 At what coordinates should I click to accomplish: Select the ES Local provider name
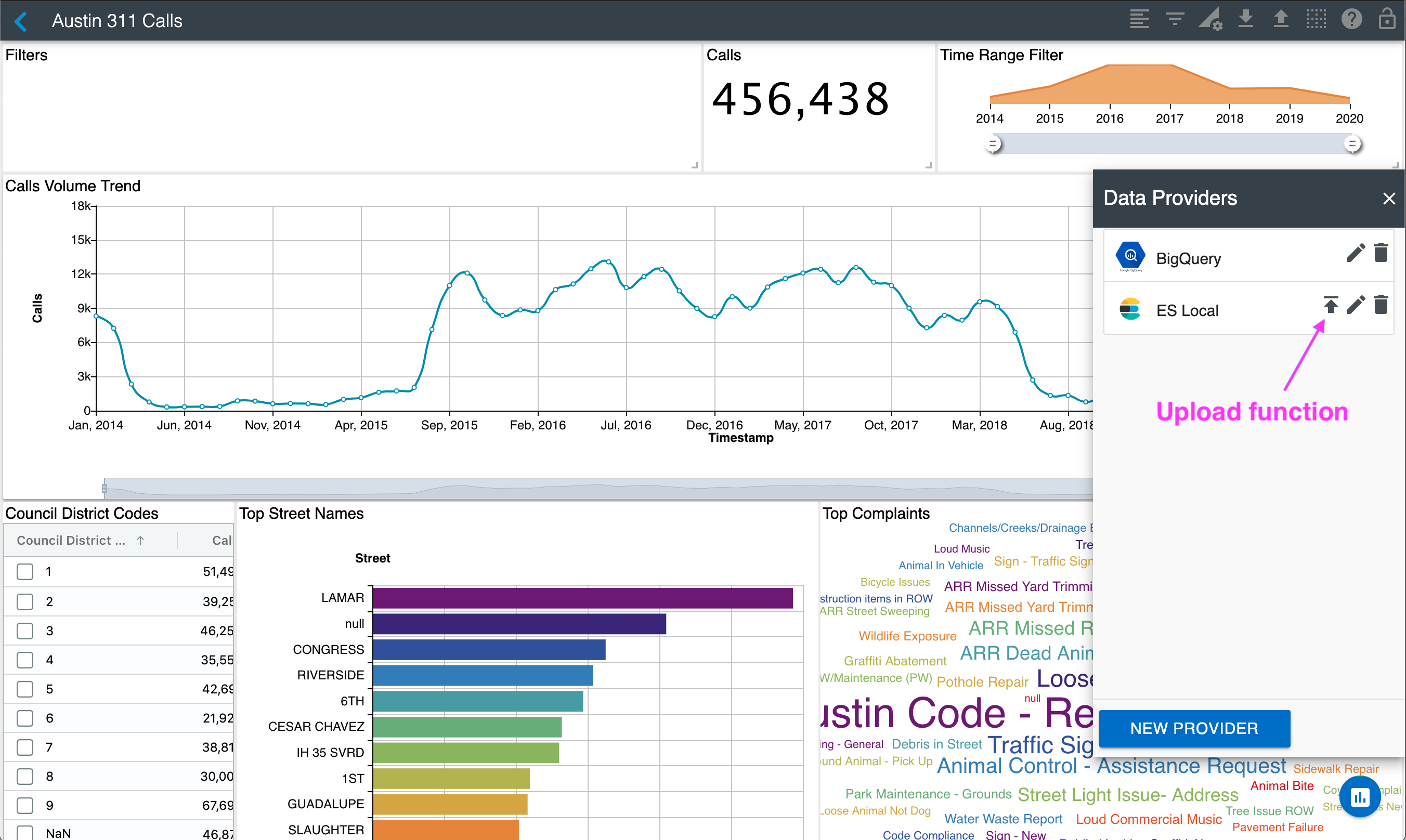(x=1187, y=311)
